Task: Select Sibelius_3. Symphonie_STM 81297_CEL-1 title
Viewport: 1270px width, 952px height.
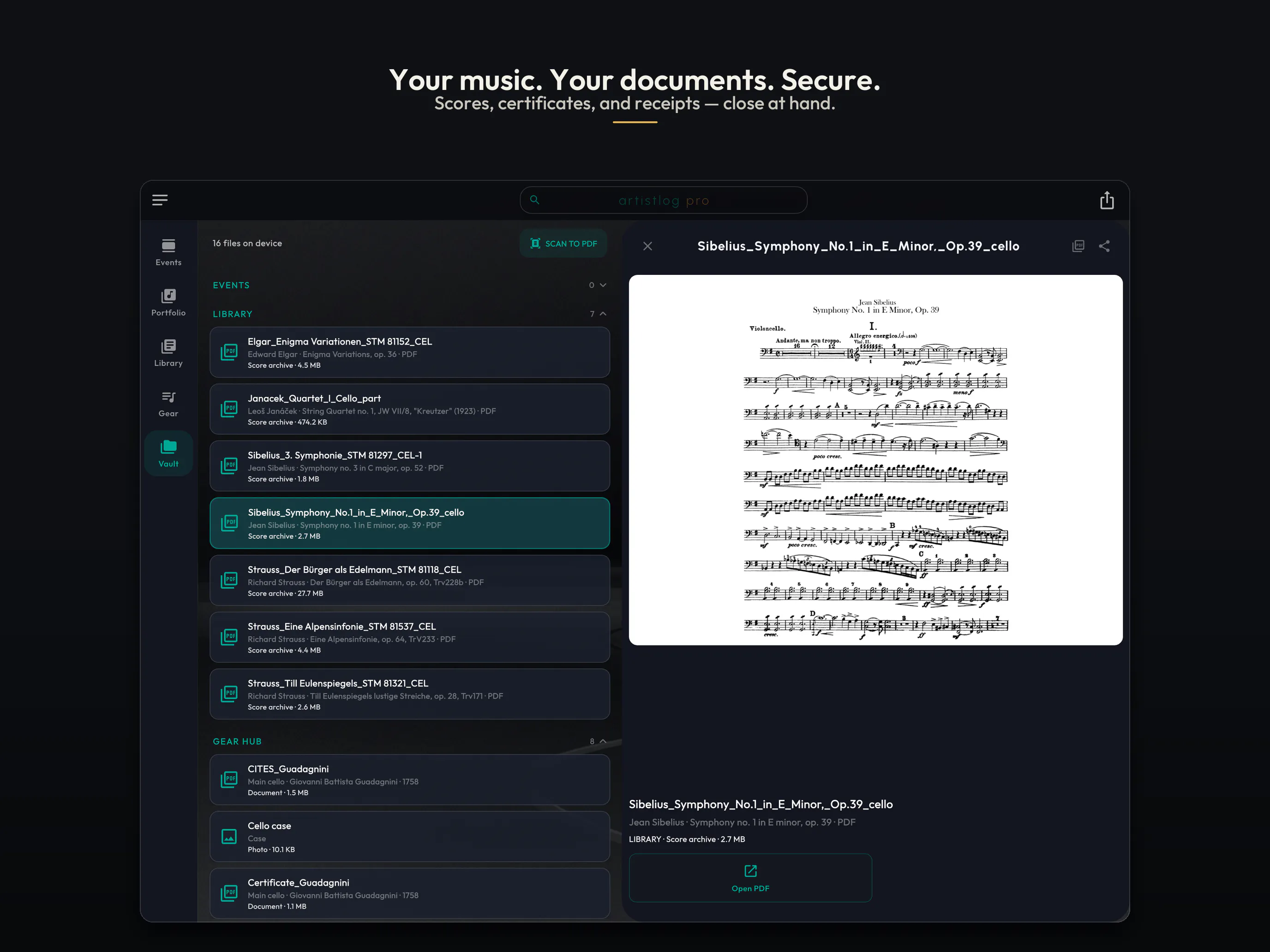Action: (x=335, y=455)
